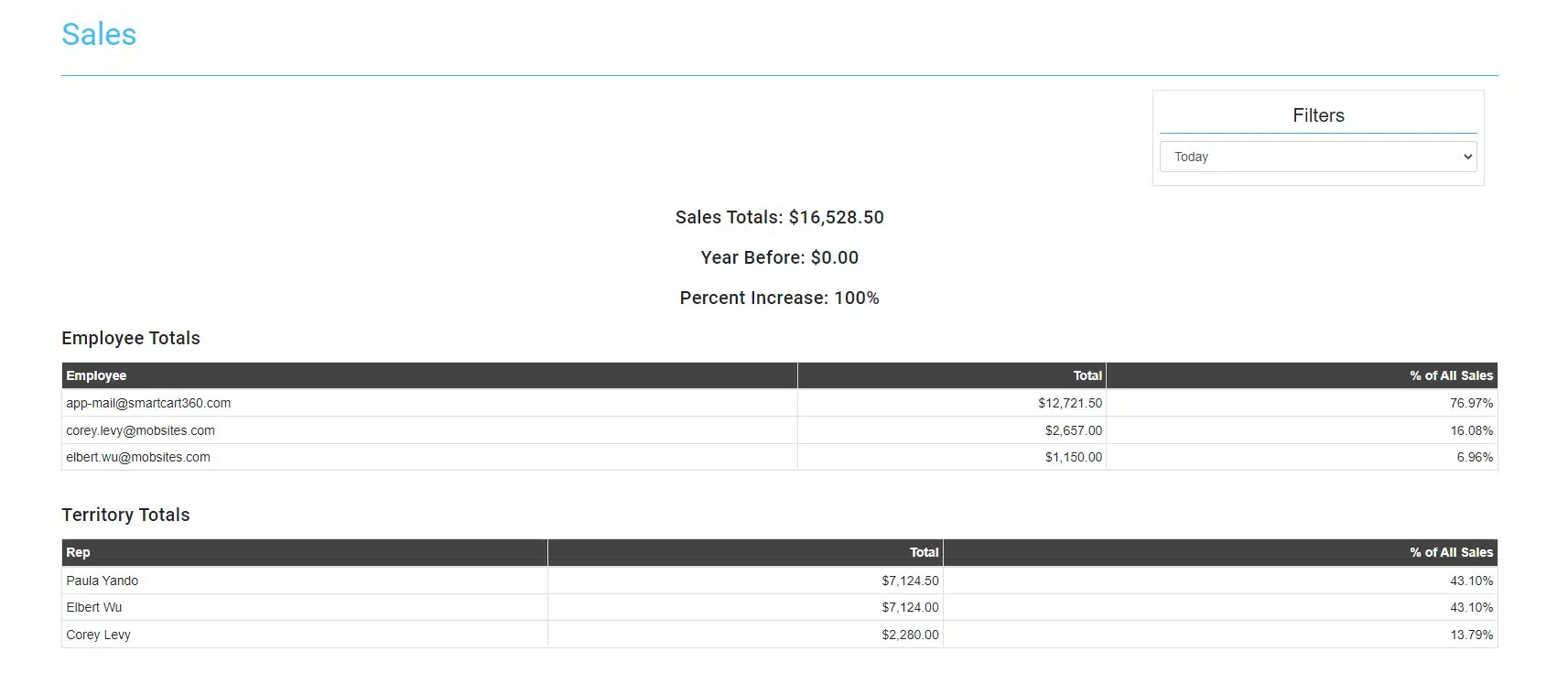Click the $2,657.00 total cell
1568x695 pixels.
[x=1073, y=430]
